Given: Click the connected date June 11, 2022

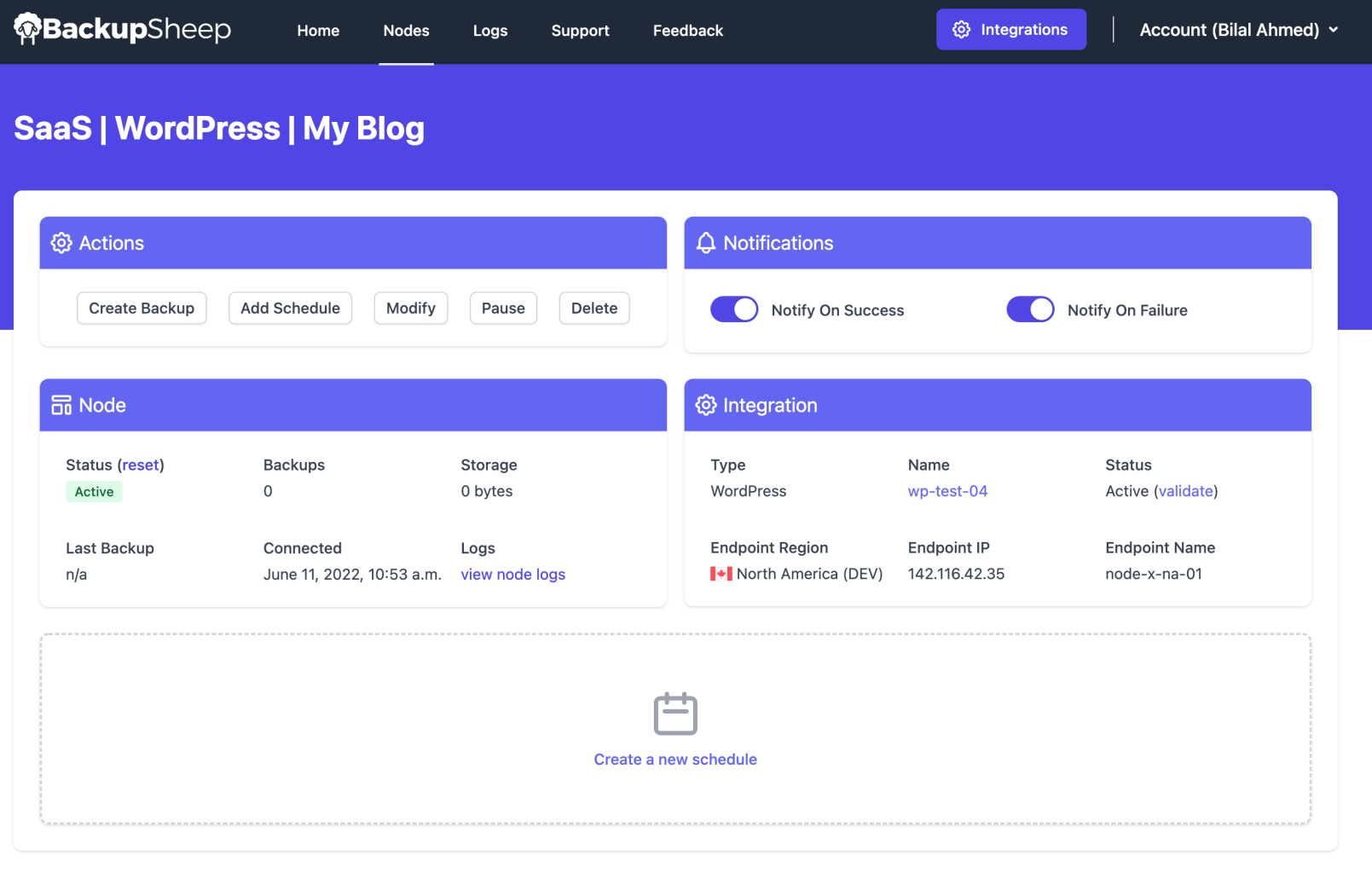Looking at the screenshot, I should tap(352, 575).
